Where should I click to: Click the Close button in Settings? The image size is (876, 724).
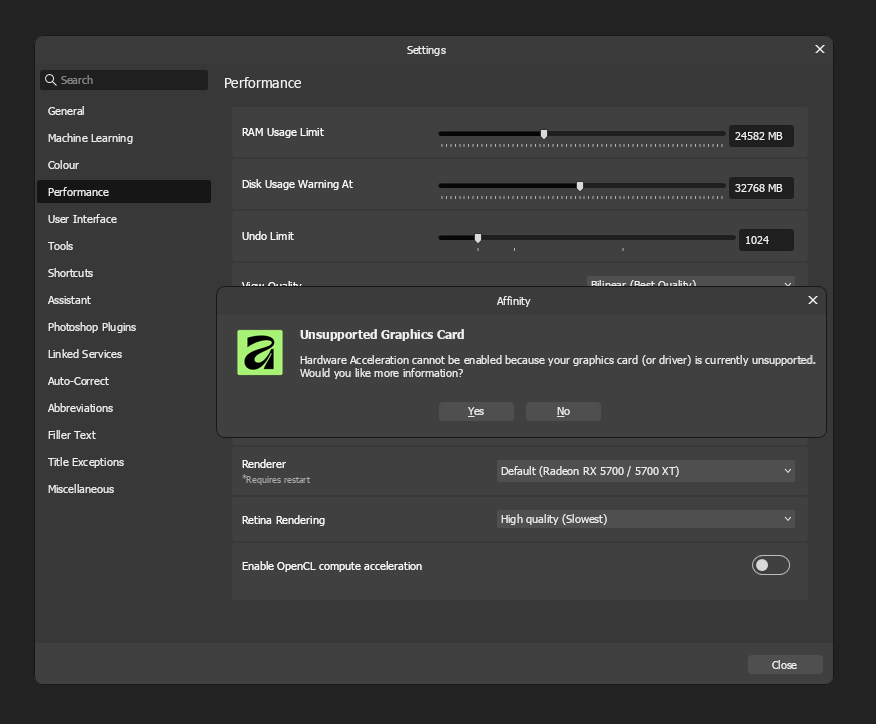(x=784, y=665)
